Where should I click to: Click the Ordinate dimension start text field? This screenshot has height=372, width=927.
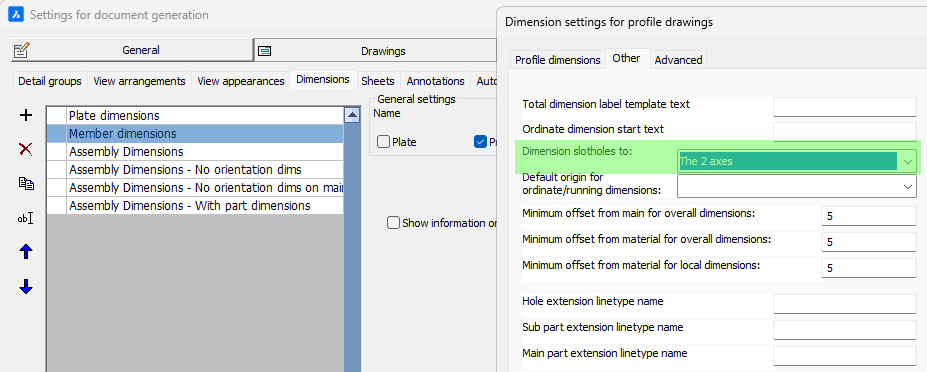tap(845, 131)
